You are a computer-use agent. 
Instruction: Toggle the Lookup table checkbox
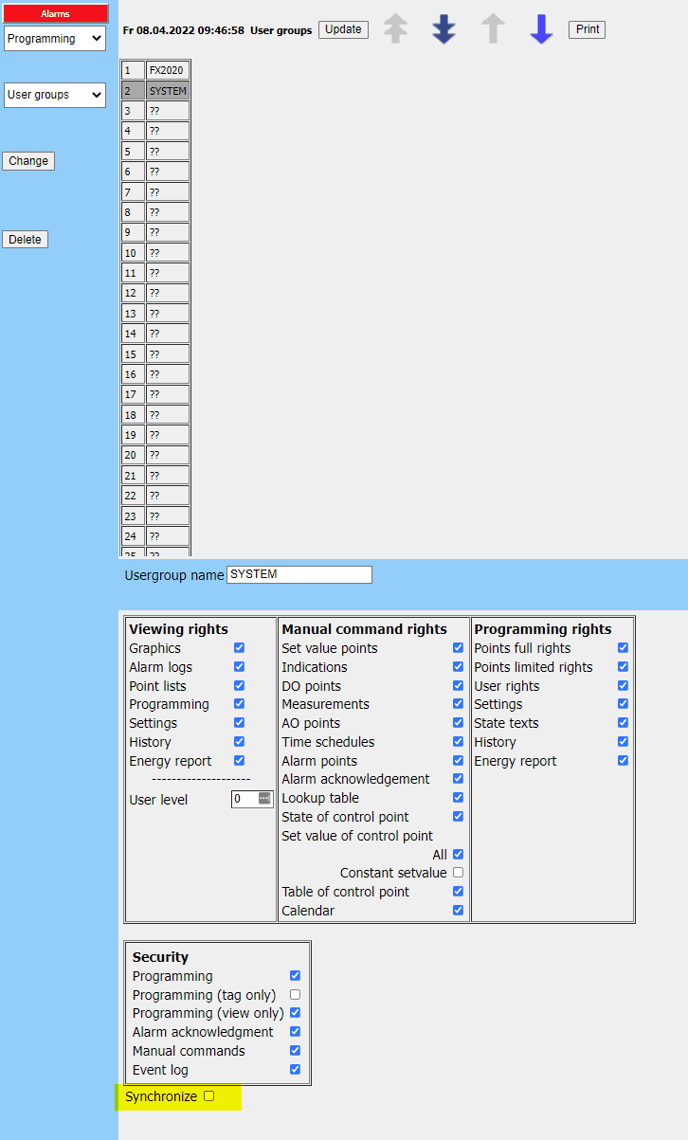[458, 797]
